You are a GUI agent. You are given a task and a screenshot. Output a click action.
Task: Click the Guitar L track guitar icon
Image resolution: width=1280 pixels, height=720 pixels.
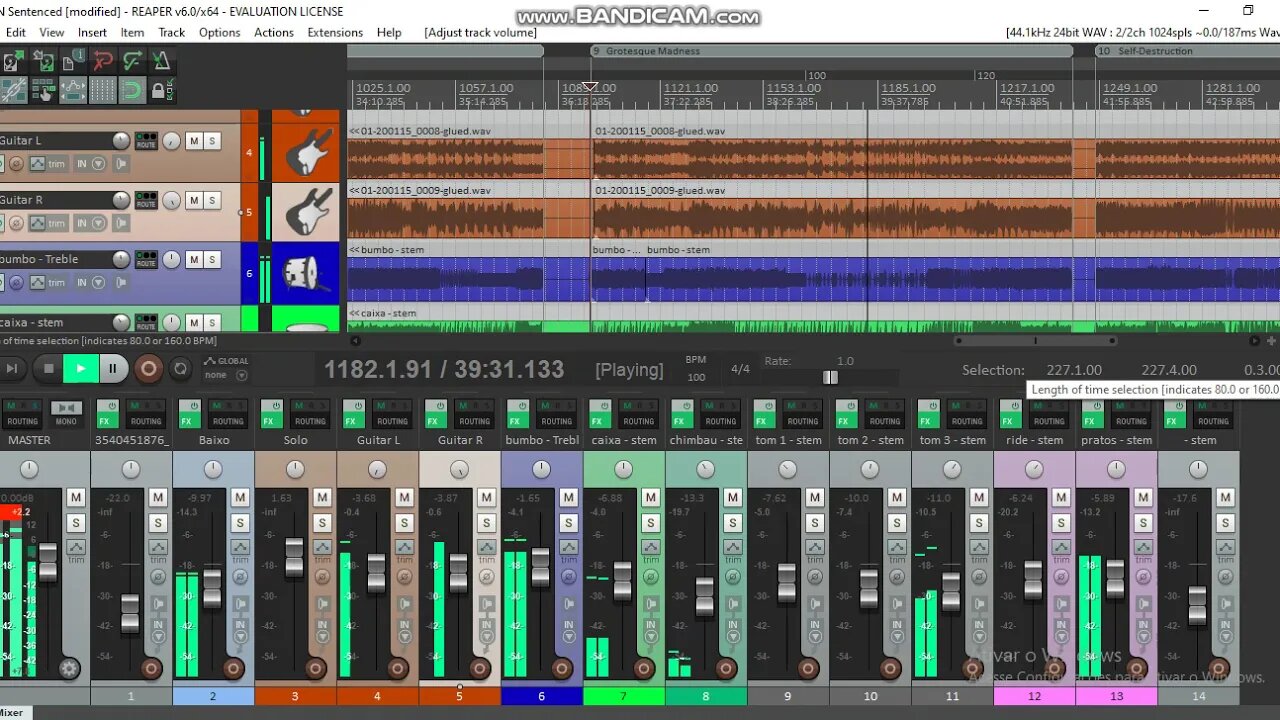point(306,153)
